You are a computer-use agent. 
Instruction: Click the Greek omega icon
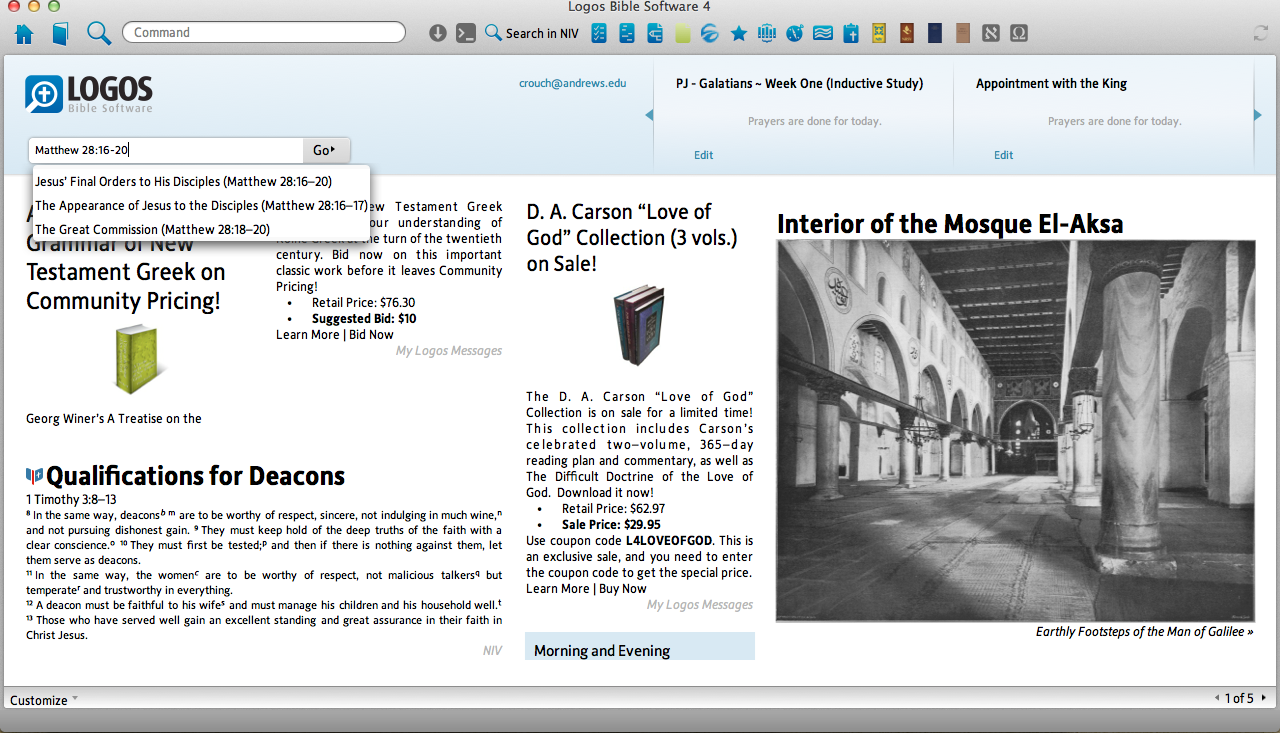pos(1019,34)
